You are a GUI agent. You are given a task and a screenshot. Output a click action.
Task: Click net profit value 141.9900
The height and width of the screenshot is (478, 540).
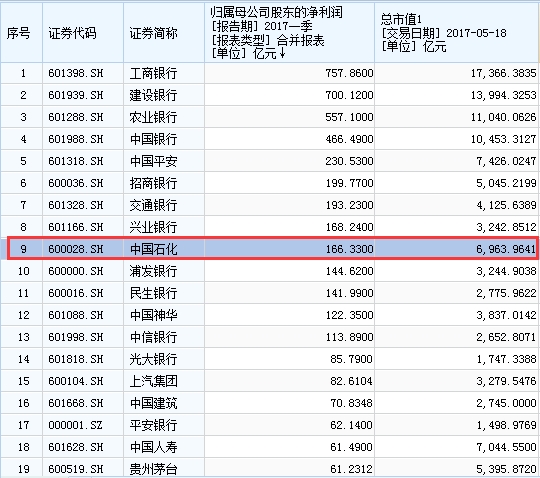tap(349, 293)
